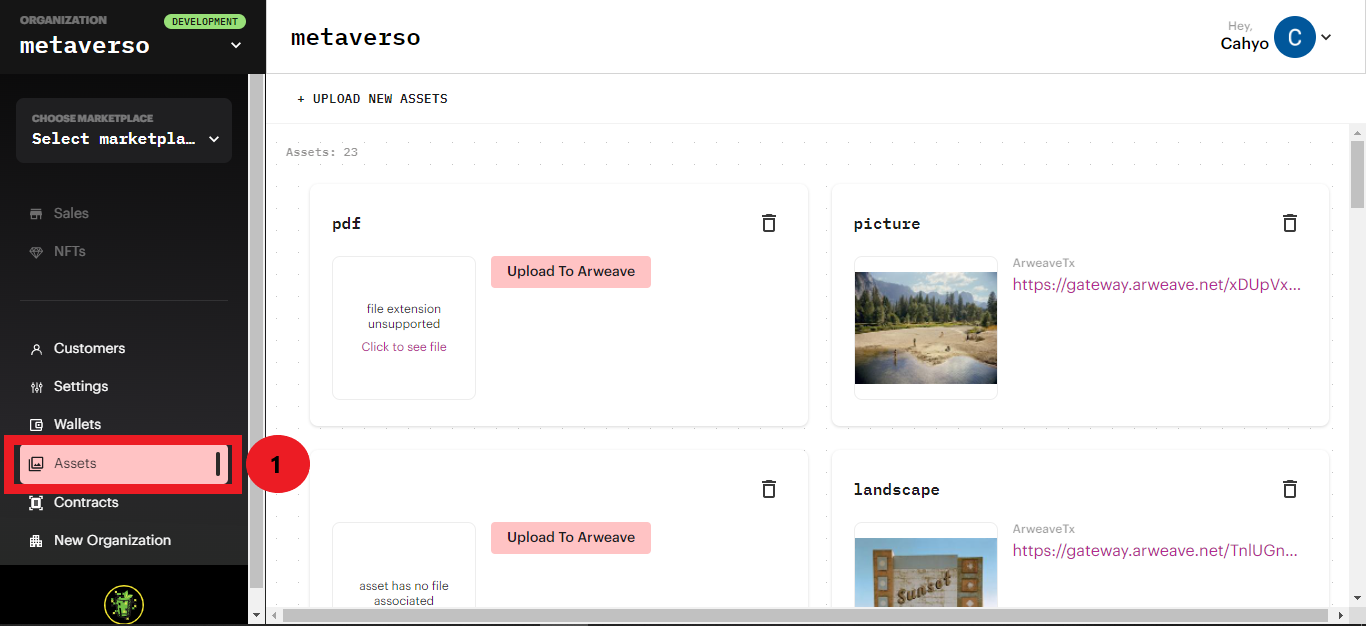
Task: Click the DEVELOPMENT environment badge
Action: click(205, 21)
